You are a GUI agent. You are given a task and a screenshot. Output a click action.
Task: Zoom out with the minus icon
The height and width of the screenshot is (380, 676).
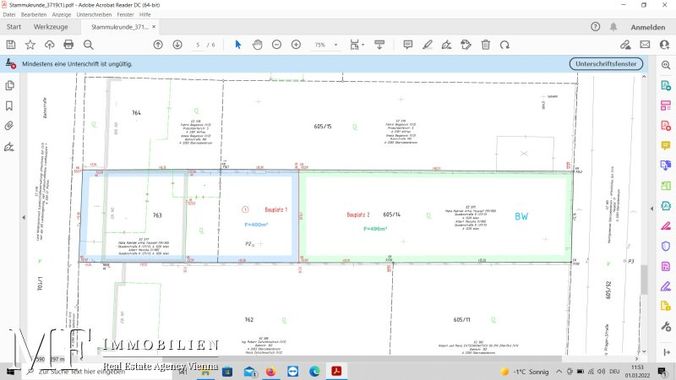point(277,44)
